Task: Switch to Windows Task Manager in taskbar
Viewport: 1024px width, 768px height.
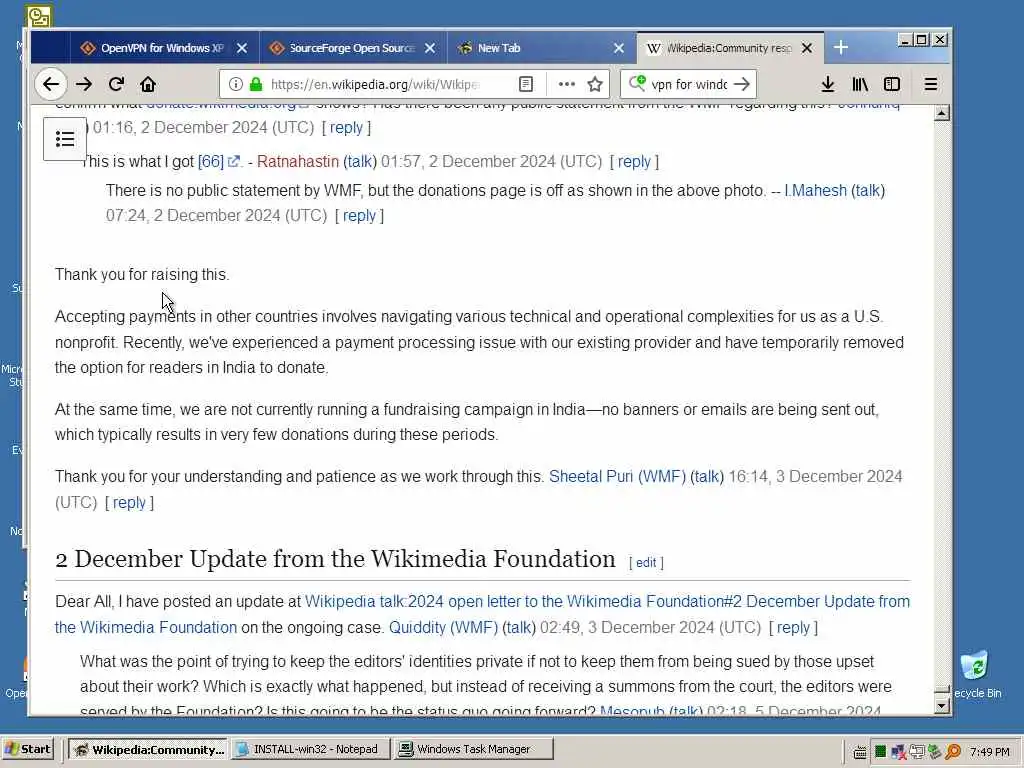Action: (474, 749)
